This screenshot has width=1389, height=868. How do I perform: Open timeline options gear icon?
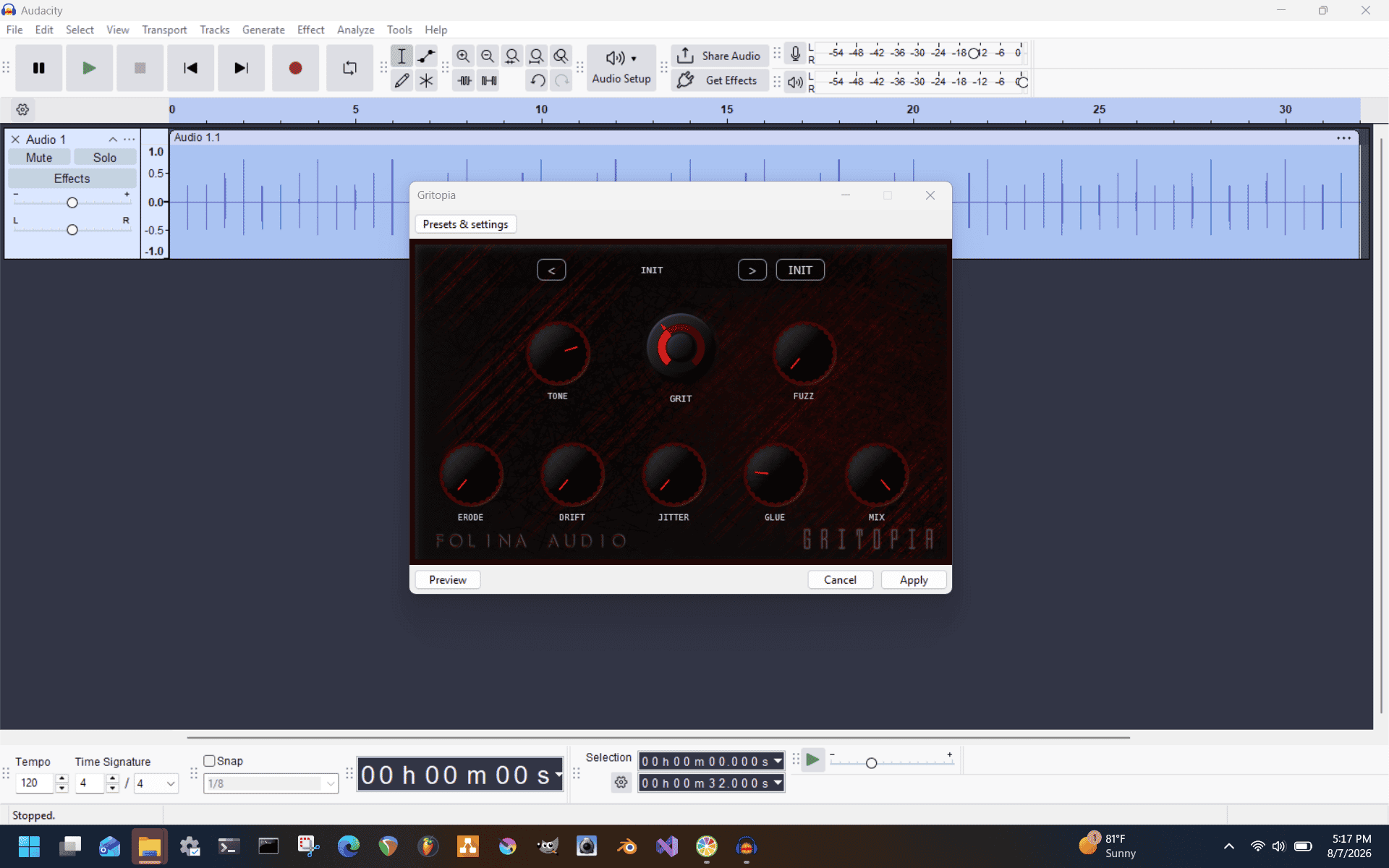(x=22, y=110)
